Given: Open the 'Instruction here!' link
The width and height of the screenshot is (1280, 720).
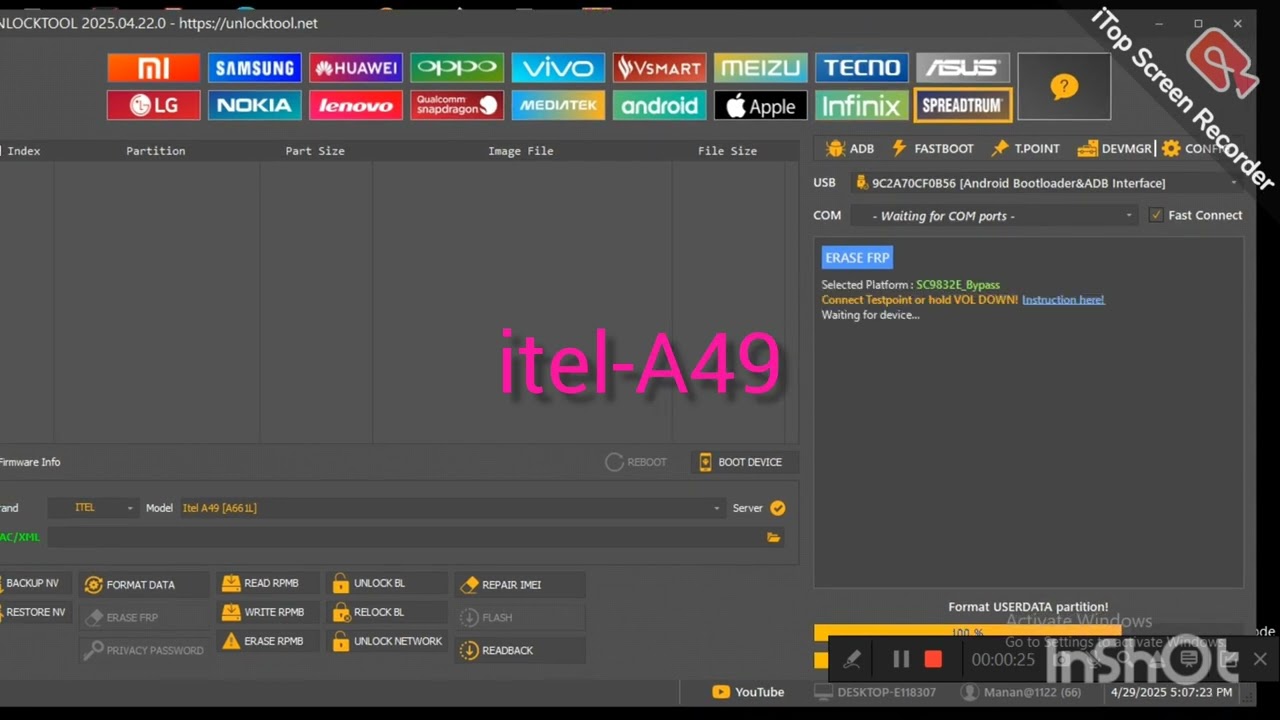Looking at the screenshot, I should pos(1063,300).
